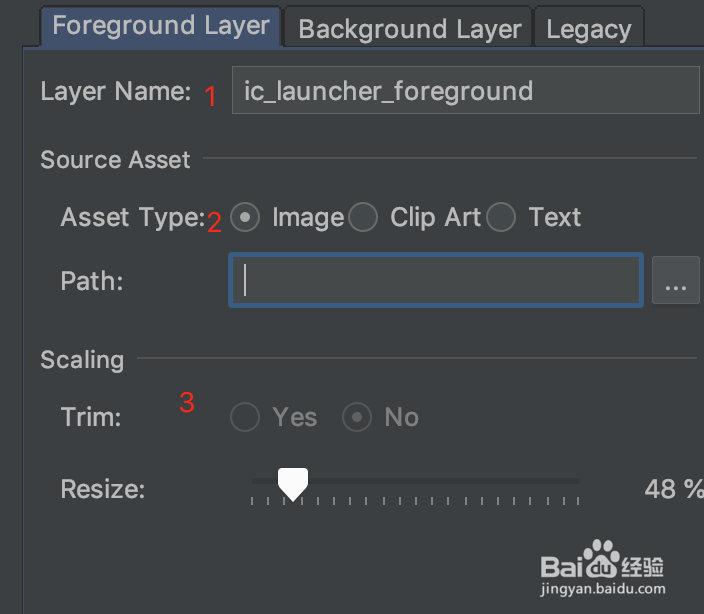Screen dimensions: 704x614
Task: Click the 'Path:' label
Action: [92, 281]
